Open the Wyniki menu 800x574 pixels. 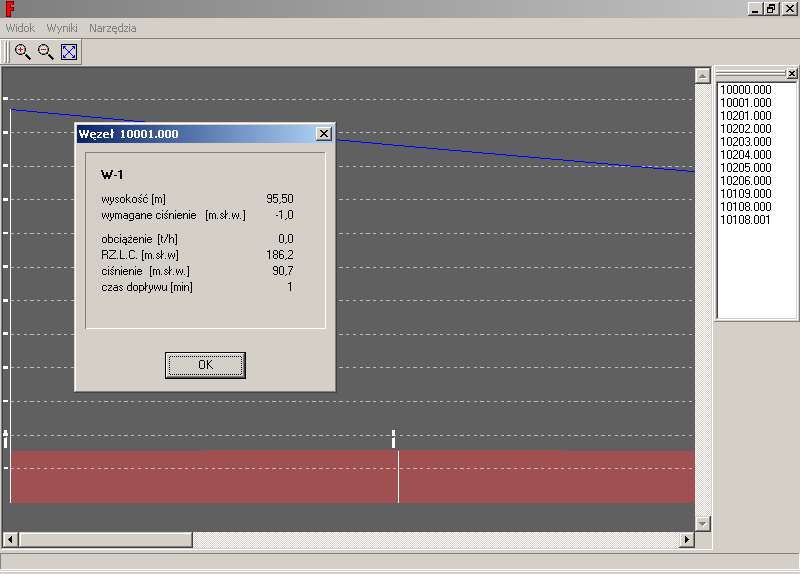pos(62,28)
